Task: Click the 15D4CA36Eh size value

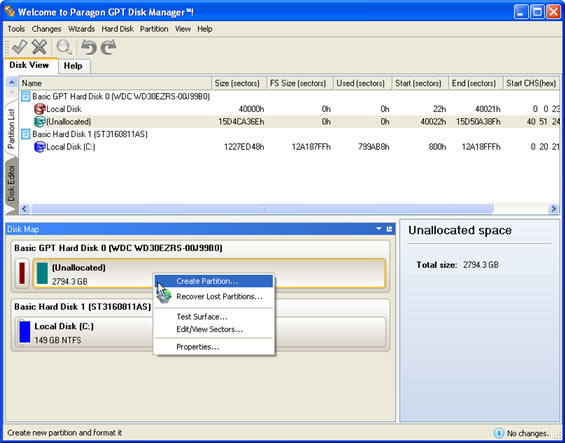Action: pos(241,121)
